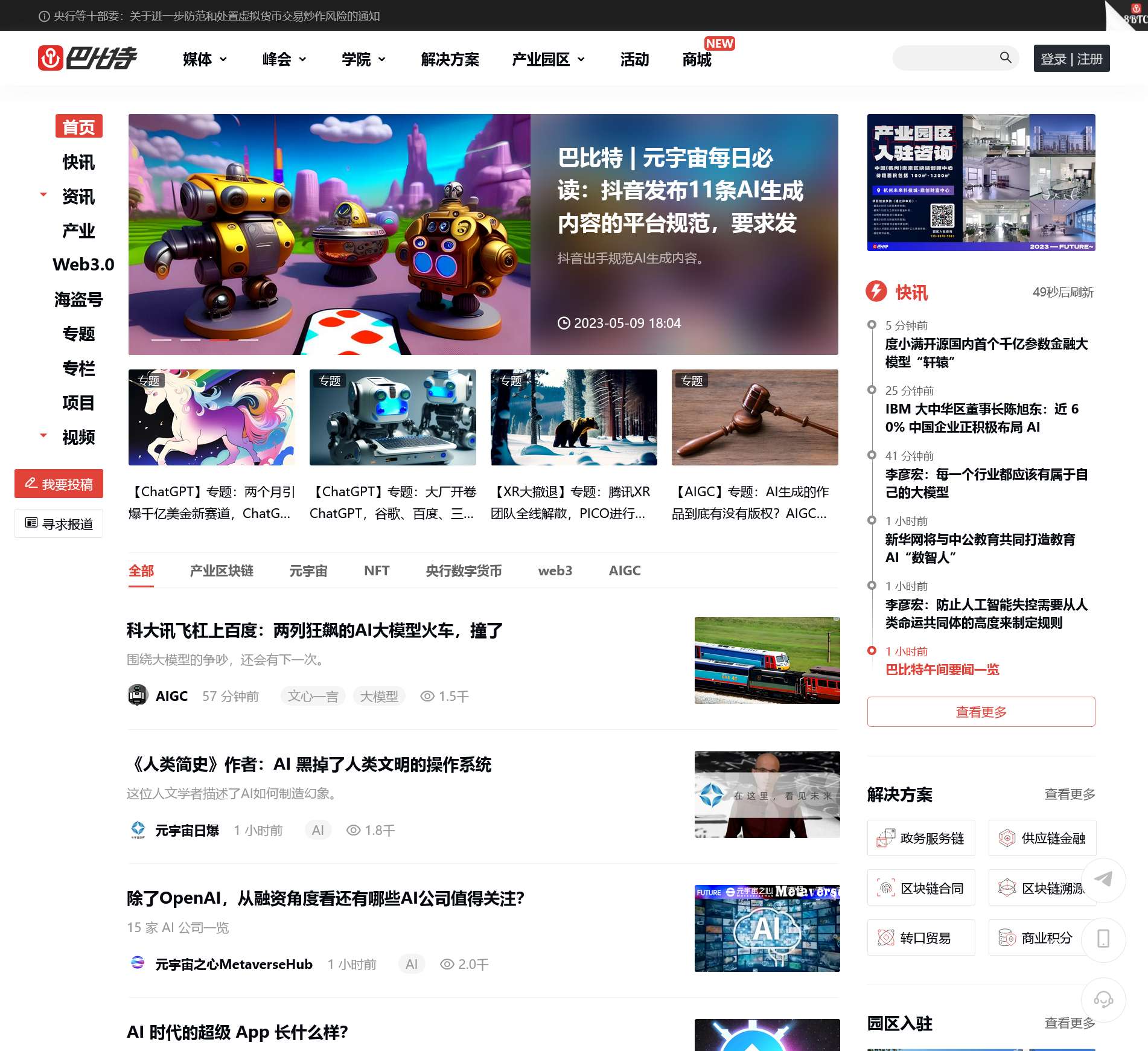Click the search input field
Screen dimensions: 1148x1051
click(946, 58)
